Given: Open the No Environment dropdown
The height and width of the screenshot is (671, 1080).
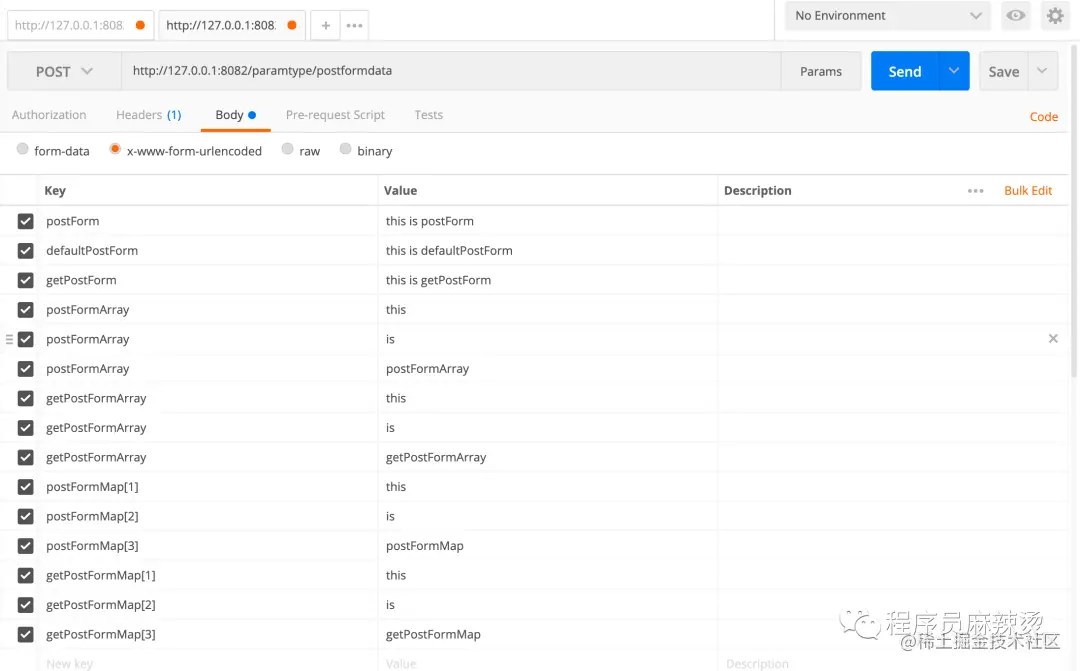Looking at the screenshot, I should coord(887,15).
